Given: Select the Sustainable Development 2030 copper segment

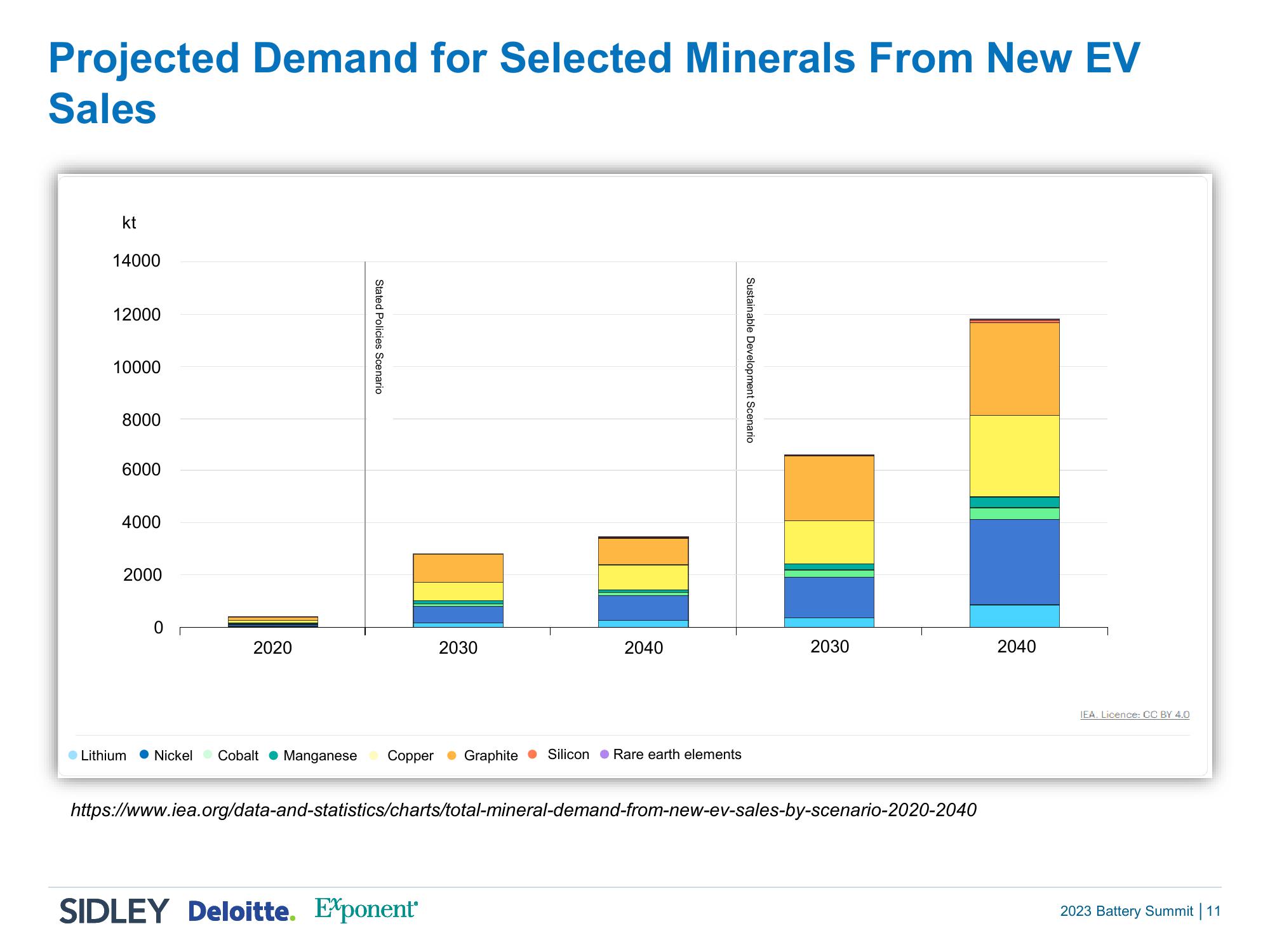Looking at the screenshot, I should [829, 542].
